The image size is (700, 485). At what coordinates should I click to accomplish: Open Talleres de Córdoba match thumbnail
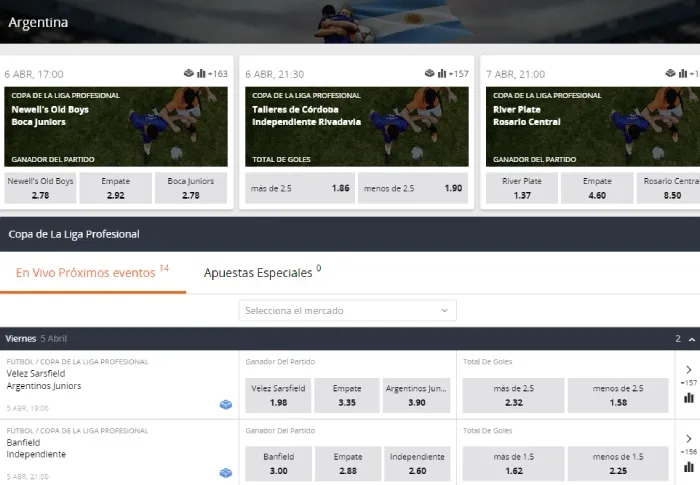coord(357,127)
